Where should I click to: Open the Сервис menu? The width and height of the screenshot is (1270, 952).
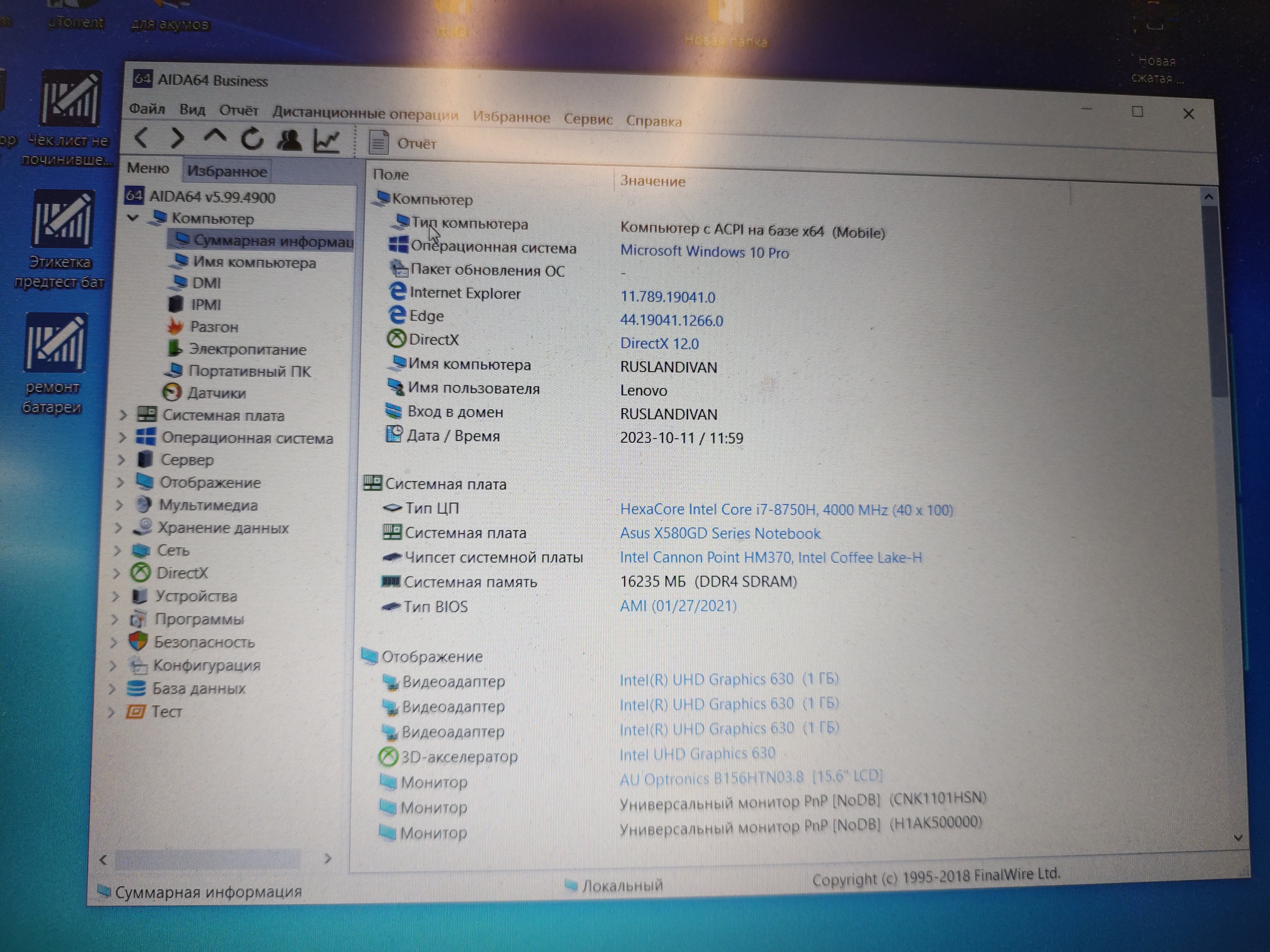(x=588, y=119)
